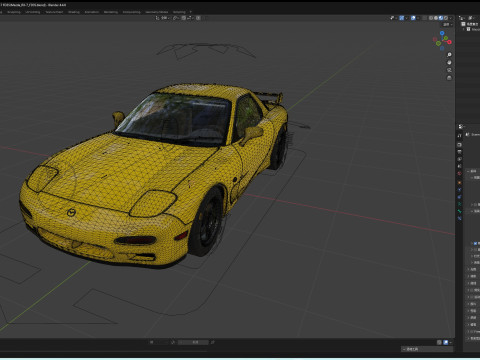Open the Shading workspace tab
The width and height of the screenshot is (480, 360).
(74, 12)
